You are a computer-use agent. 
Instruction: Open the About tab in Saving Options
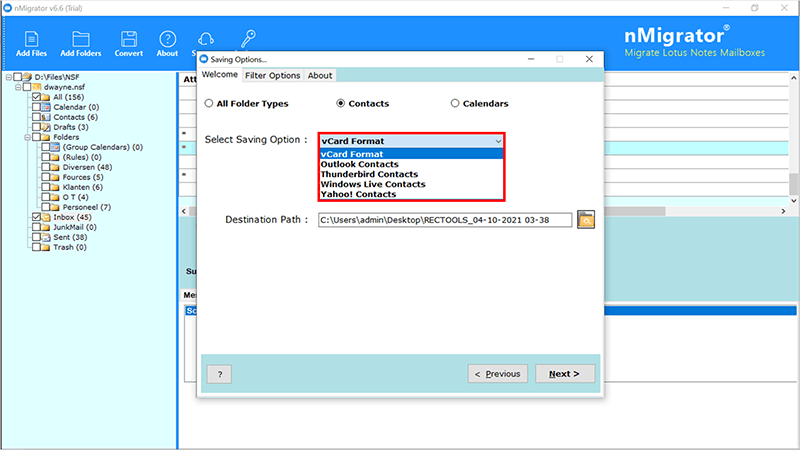[320, 75]
